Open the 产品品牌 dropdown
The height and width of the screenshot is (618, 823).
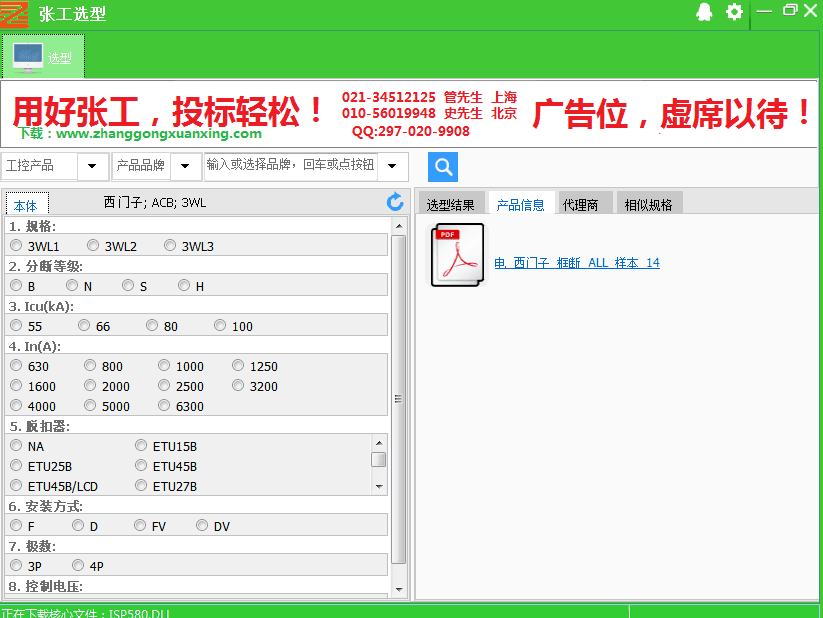pos(185,166)
